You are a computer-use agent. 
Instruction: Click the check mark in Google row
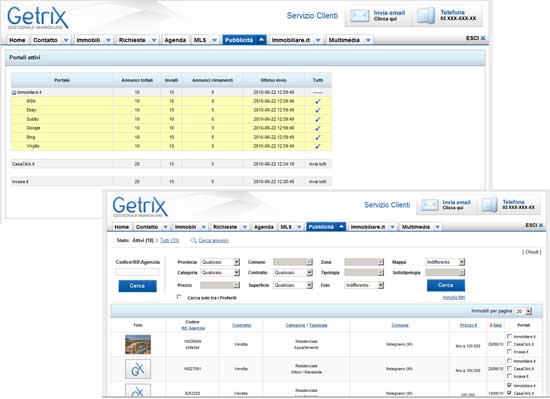(318, 128)
